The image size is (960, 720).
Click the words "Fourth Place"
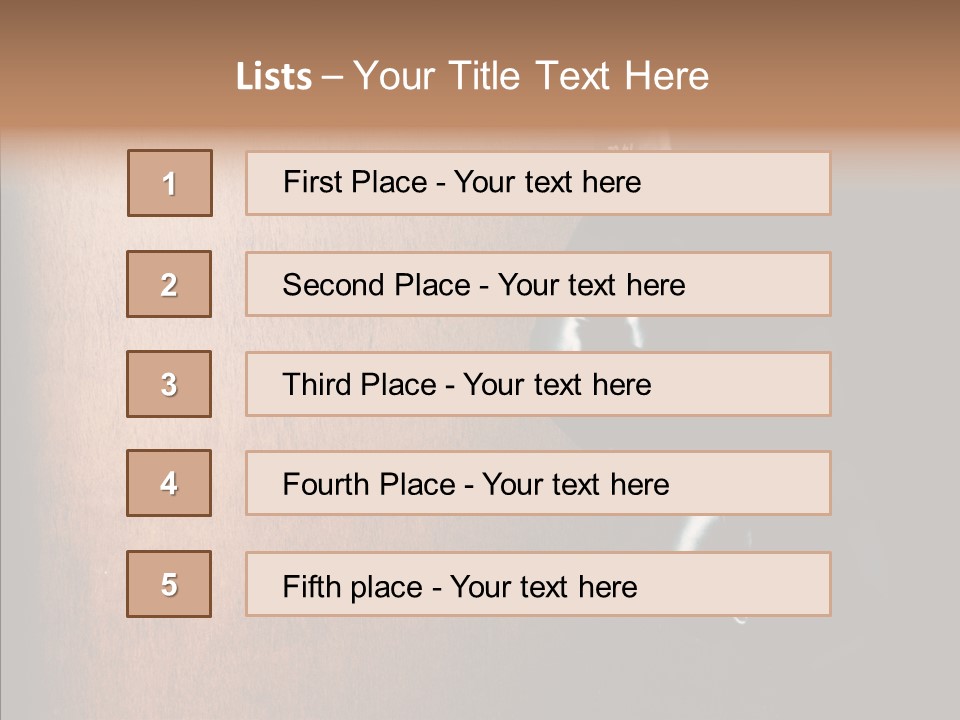(x=369, y=485)
